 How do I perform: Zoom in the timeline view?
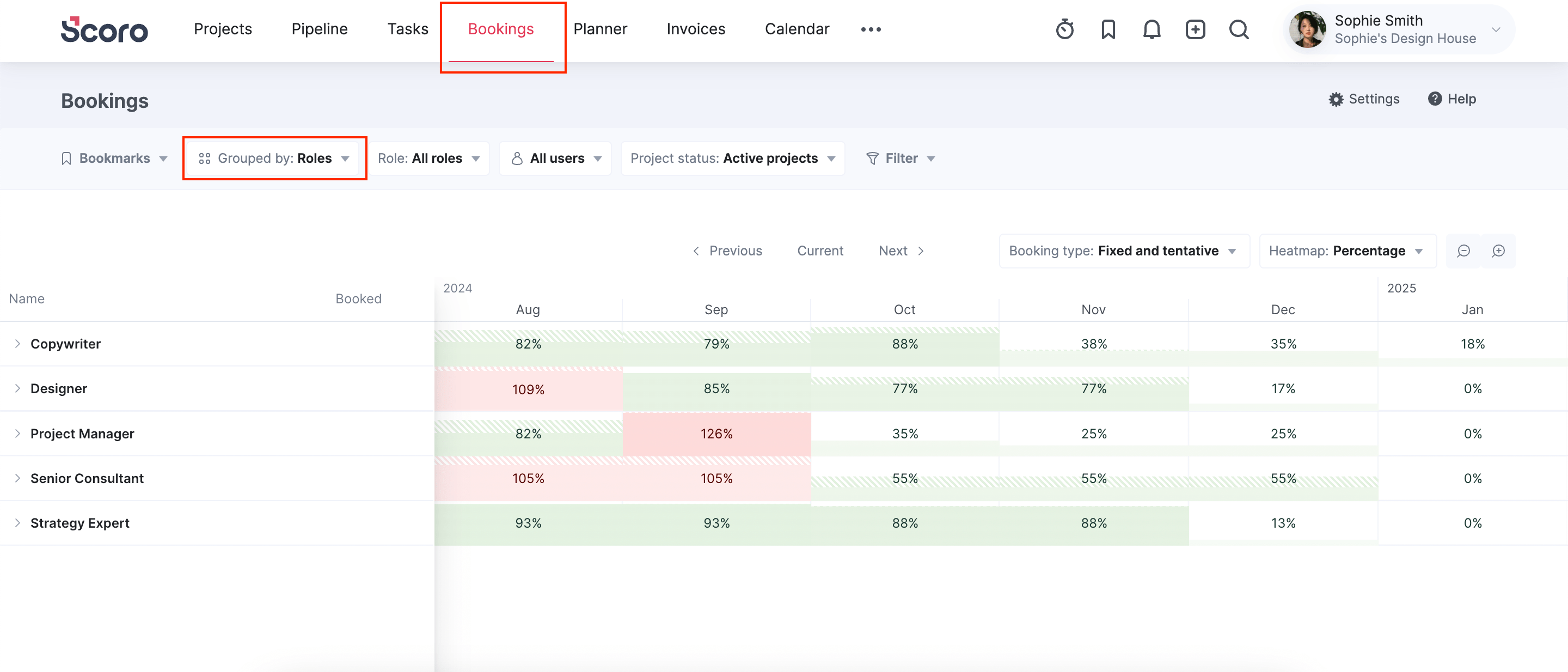tap(1498, 251)
